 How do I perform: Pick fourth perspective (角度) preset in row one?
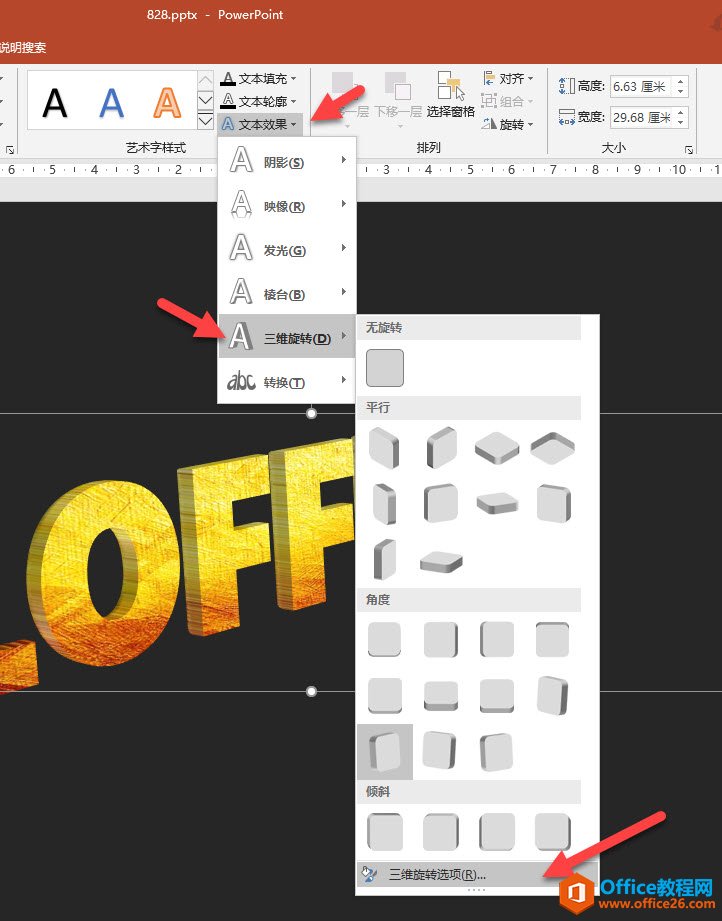tap(552, 639)
